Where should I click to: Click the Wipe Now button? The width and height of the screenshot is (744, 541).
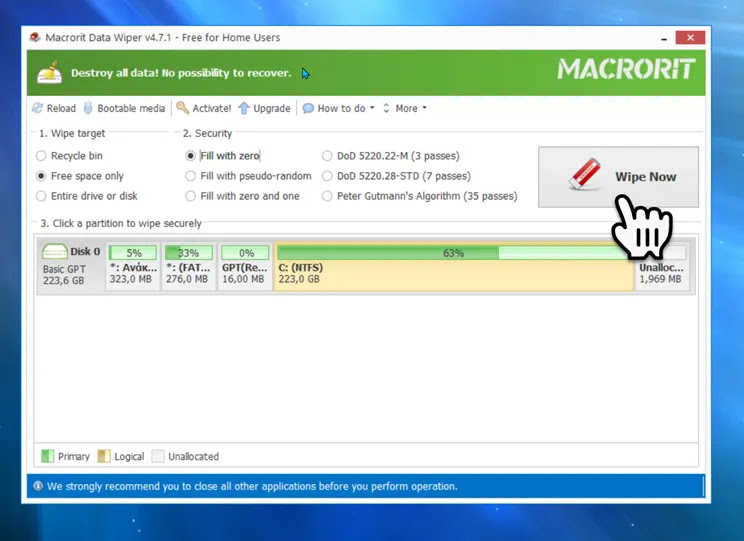[618, 177]
